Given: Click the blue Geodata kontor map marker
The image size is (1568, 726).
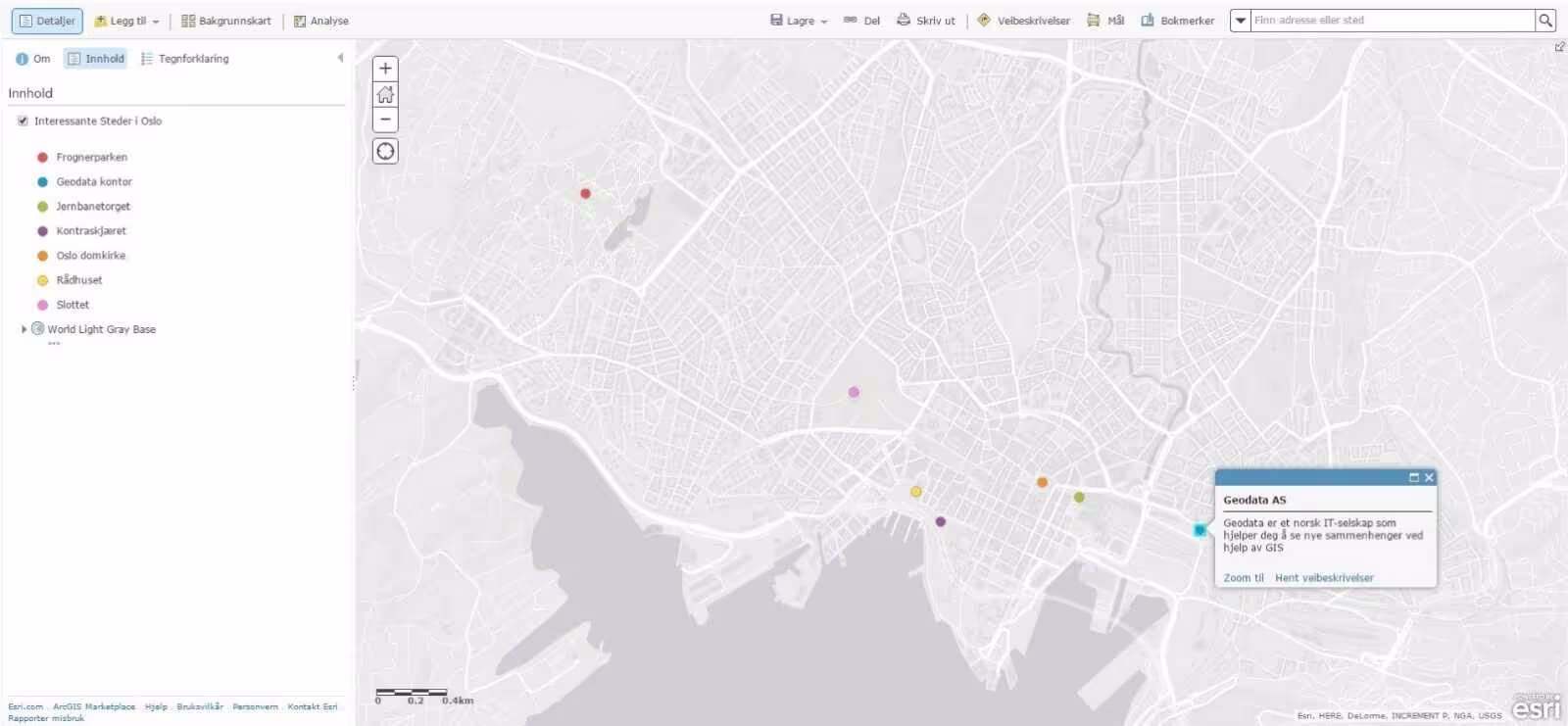Looking at the screenshot, I should (x=1200, y=530).
